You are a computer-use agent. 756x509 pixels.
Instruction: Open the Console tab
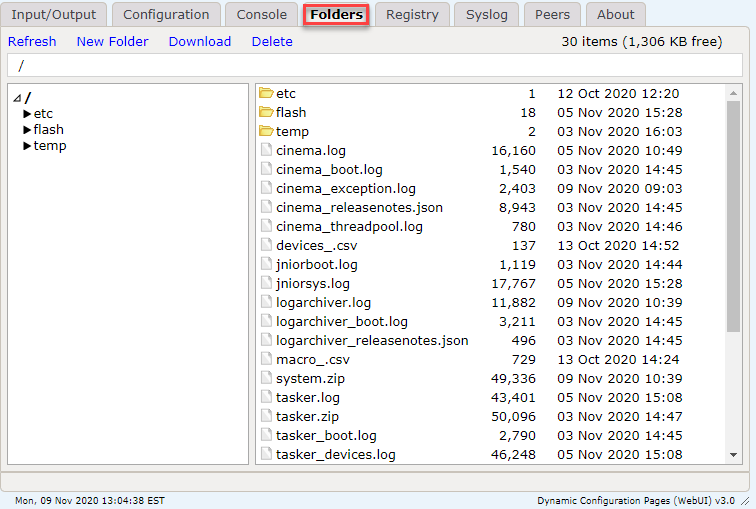pos(262,14)
